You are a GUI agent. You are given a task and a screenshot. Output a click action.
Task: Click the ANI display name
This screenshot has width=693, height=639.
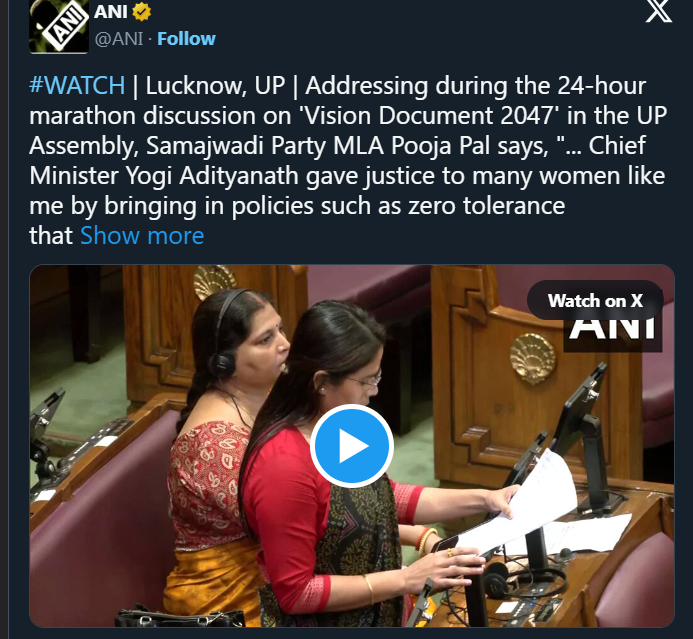coord(111,12)
